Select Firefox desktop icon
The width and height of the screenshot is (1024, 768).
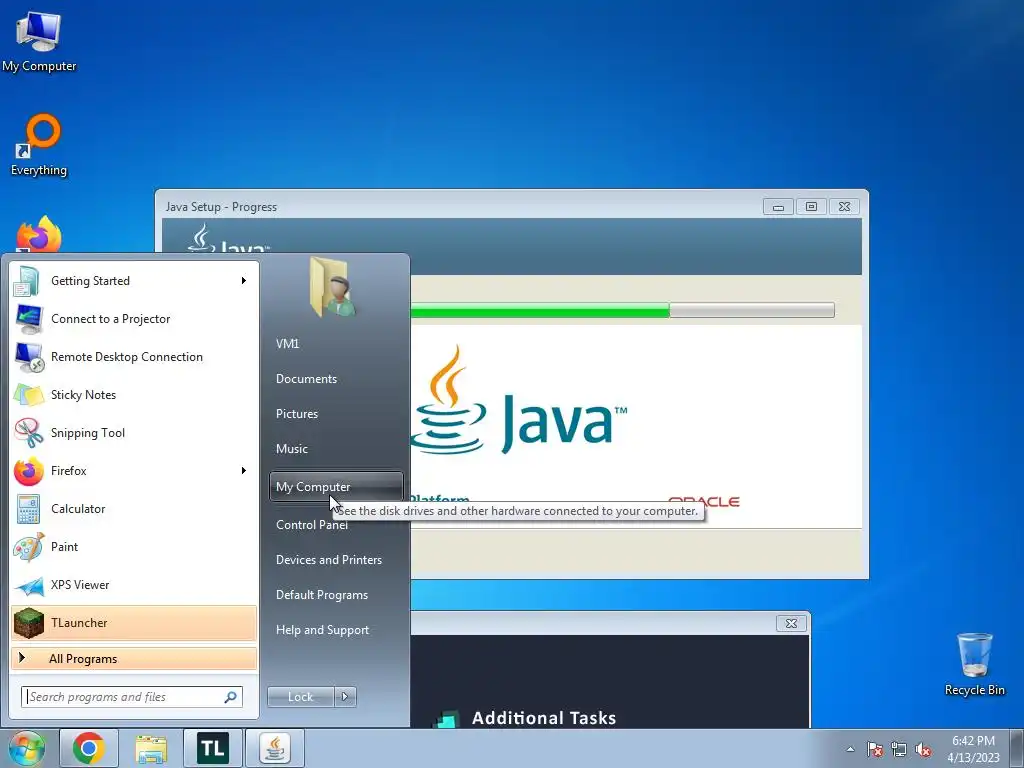(39, 234)
